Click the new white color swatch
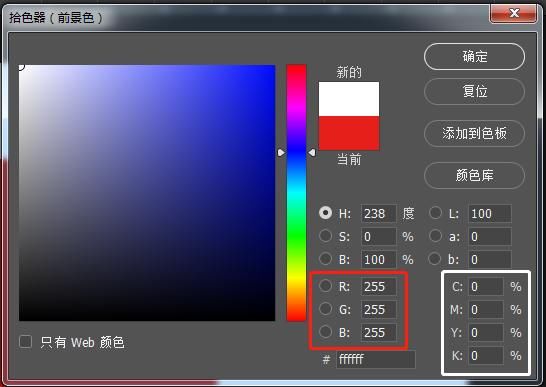 coord(349,99)
